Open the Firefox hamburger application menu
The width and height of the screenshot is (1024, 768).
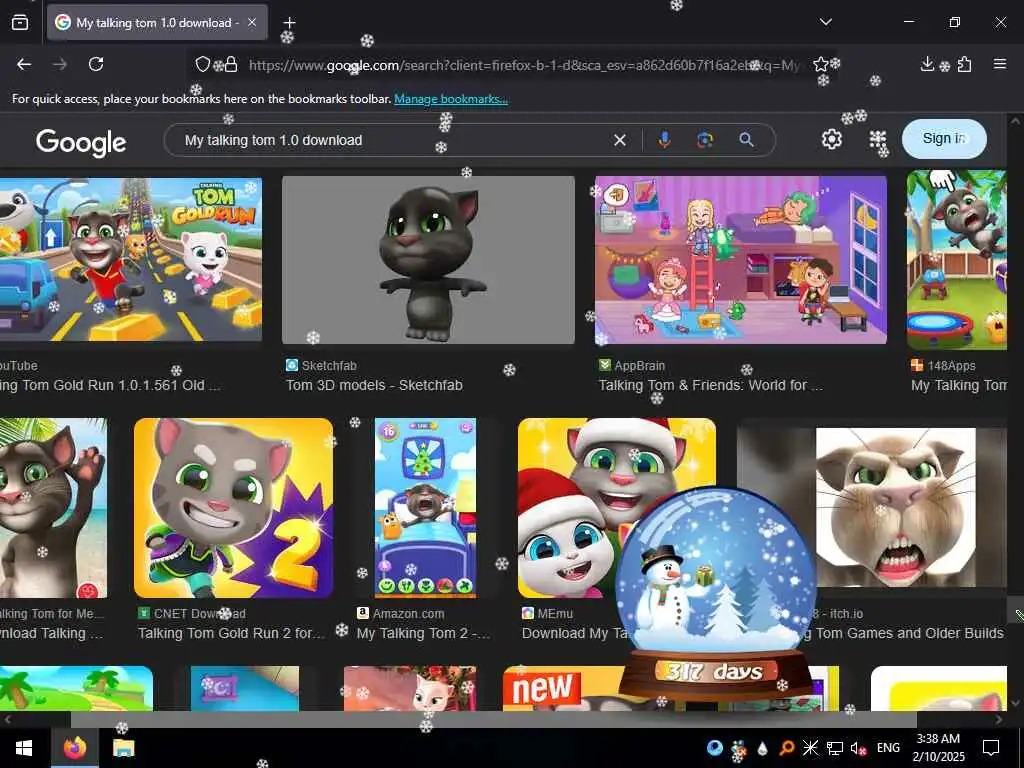click(1000, 64)
